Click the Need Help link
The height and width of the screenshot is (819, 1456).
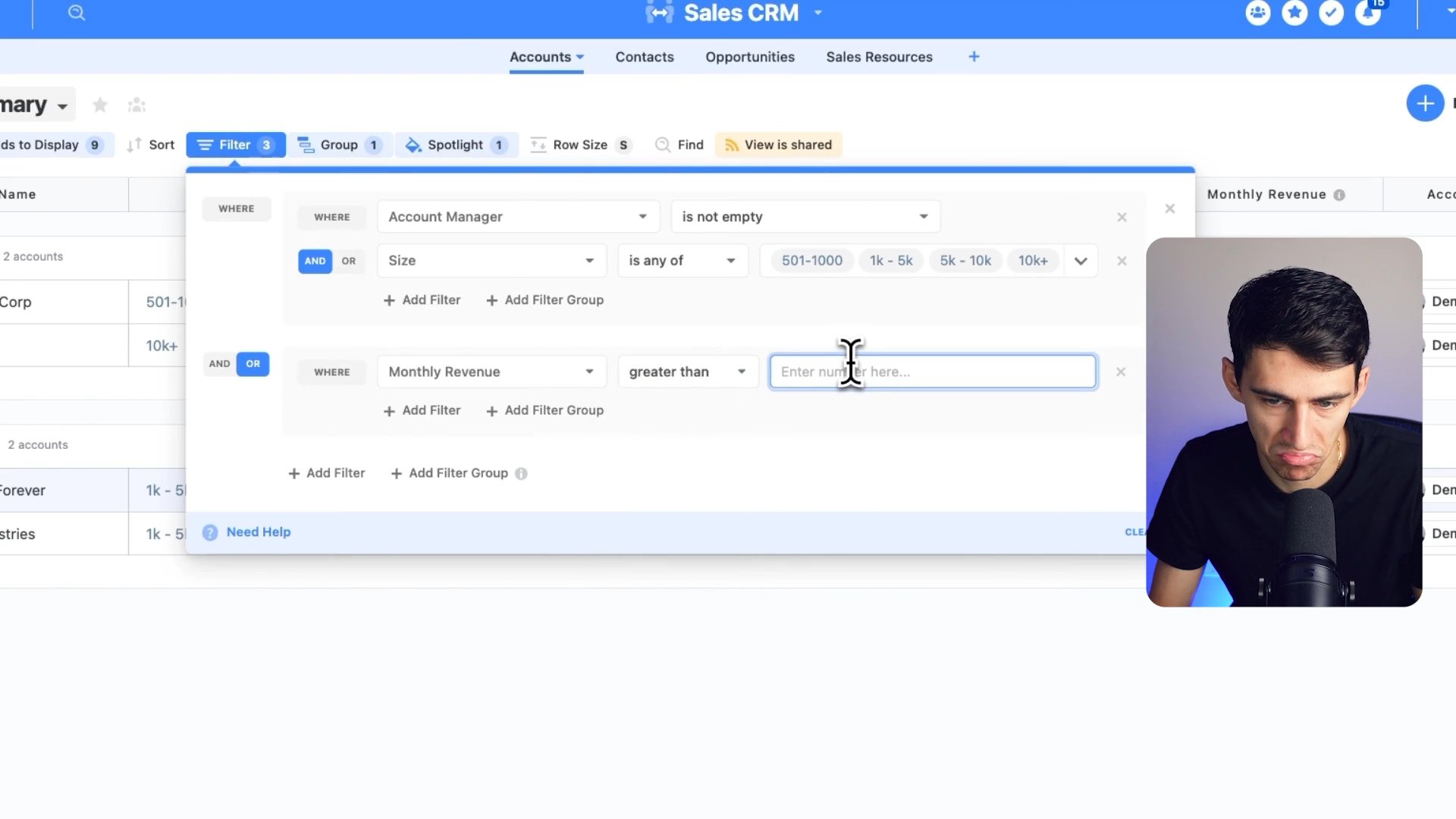[x=258, y=532]
